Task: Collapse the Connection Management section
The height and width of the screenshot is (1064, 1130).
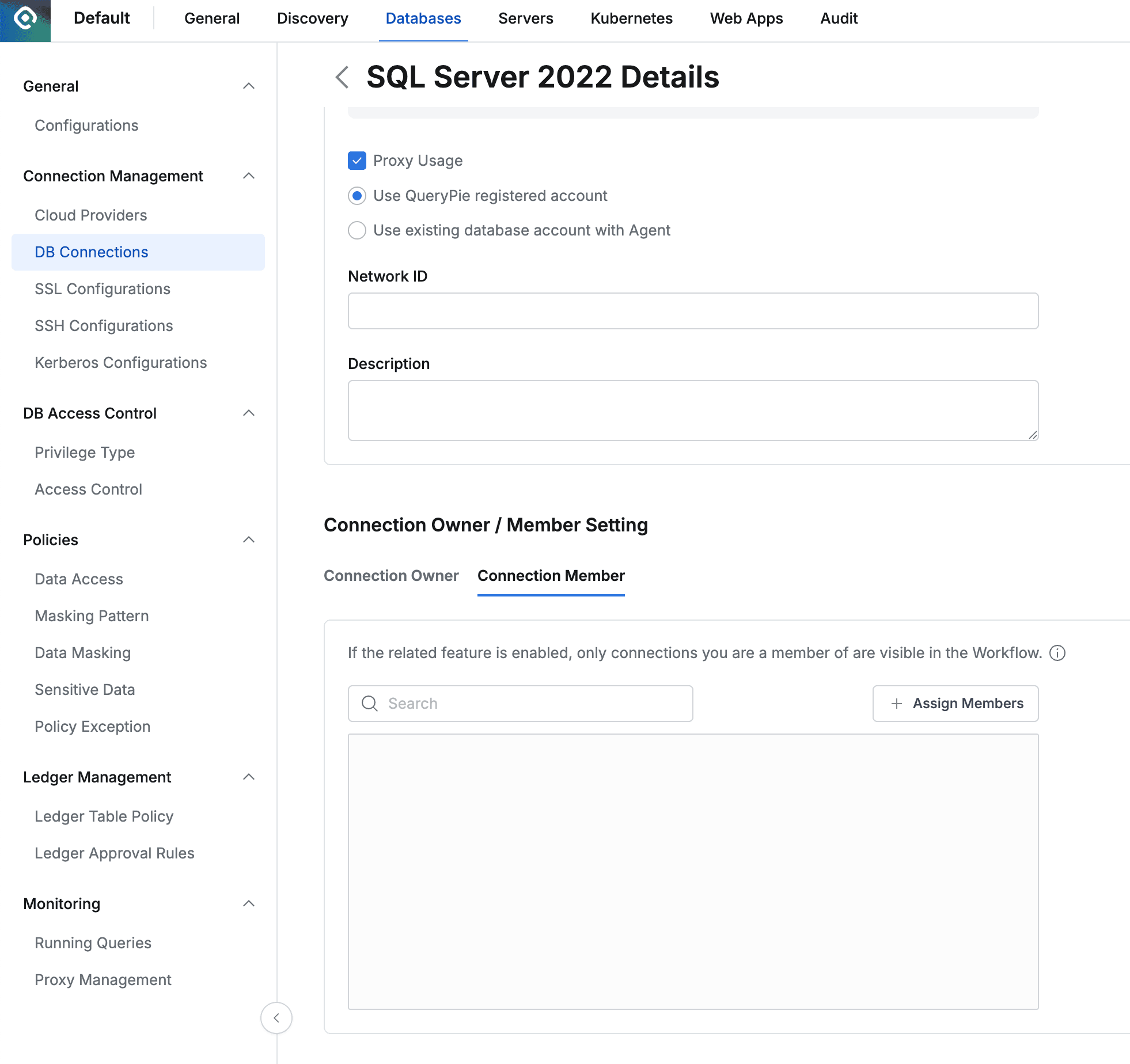Action: pos(249,176)
